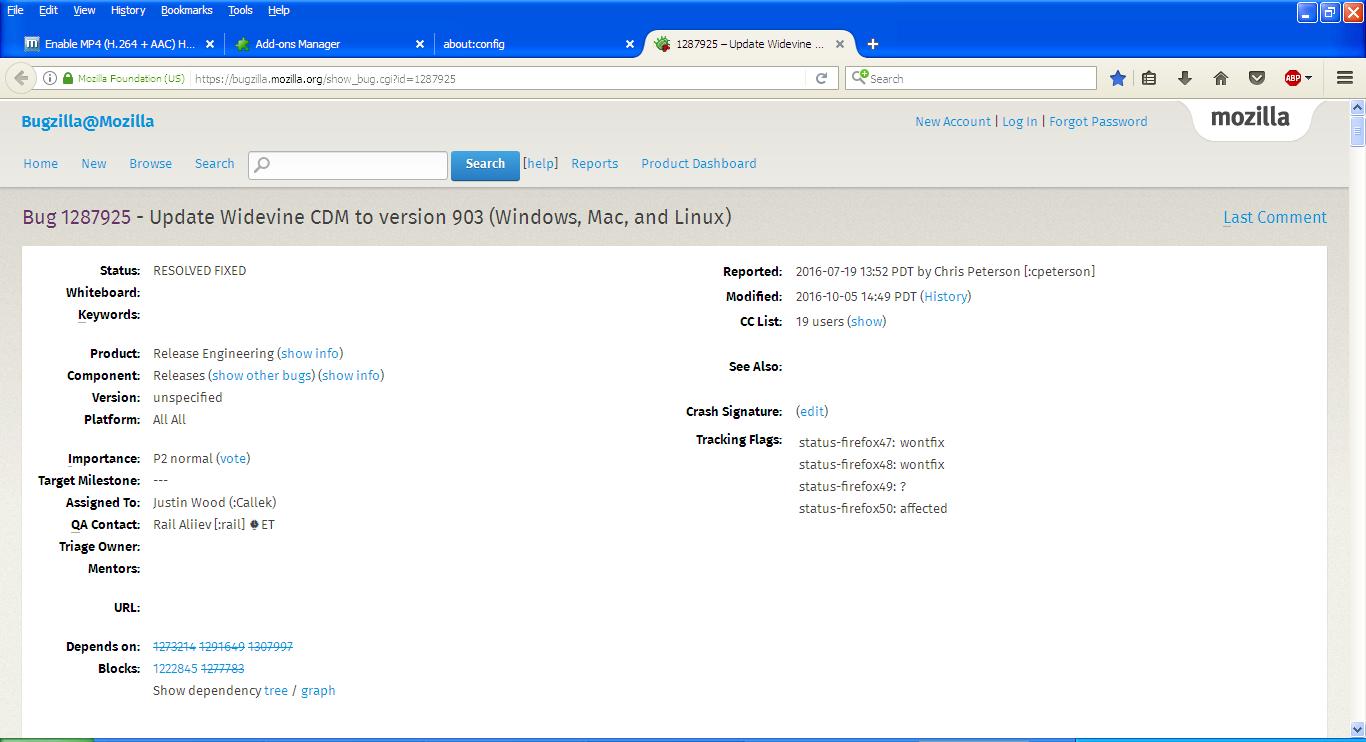Jump to the Last Comment
The image size is (1366, 742).
(1274, 217)
